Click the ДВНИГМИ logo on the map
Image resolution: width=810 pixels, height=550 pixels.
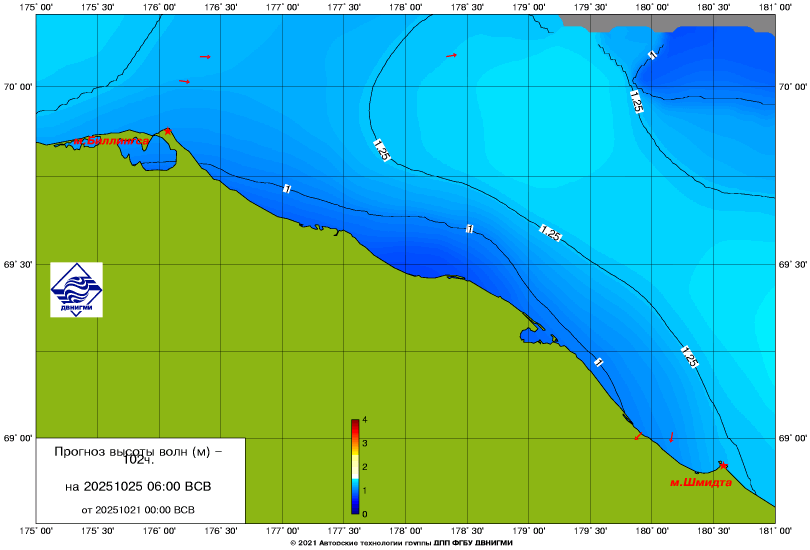76,290
